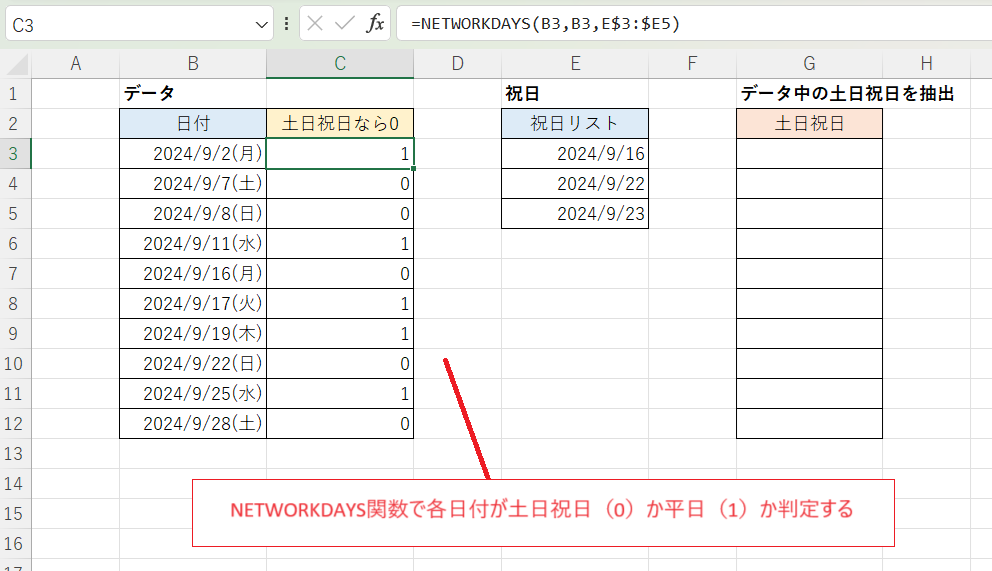Open Insert Function fx dialog
This screenshot has width=992, height=571.
375,24
